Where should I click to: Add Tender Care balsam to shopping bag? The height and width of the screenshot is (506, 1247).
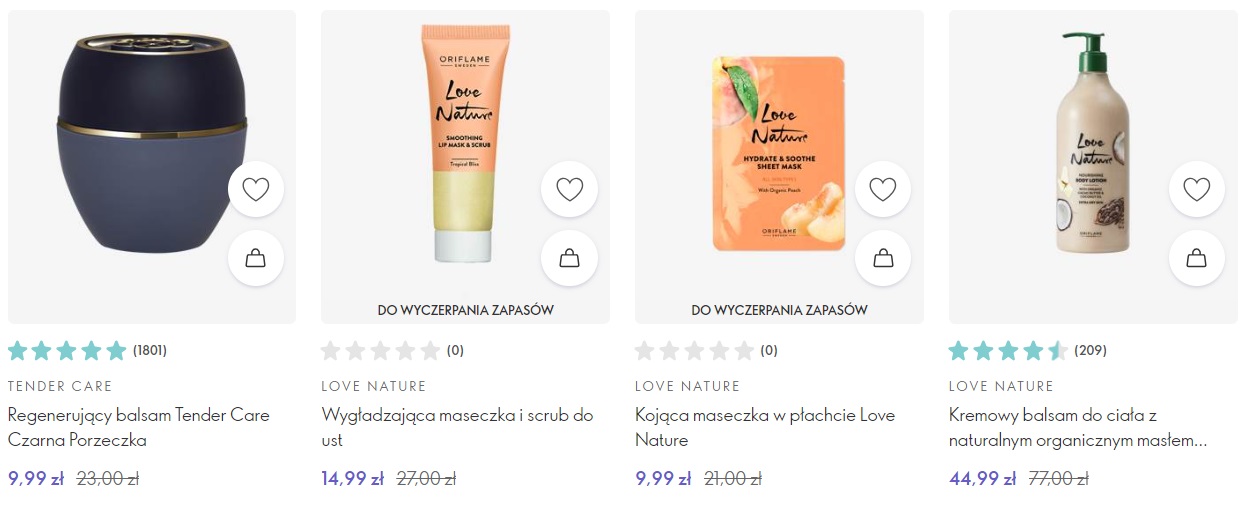[256, 258]
